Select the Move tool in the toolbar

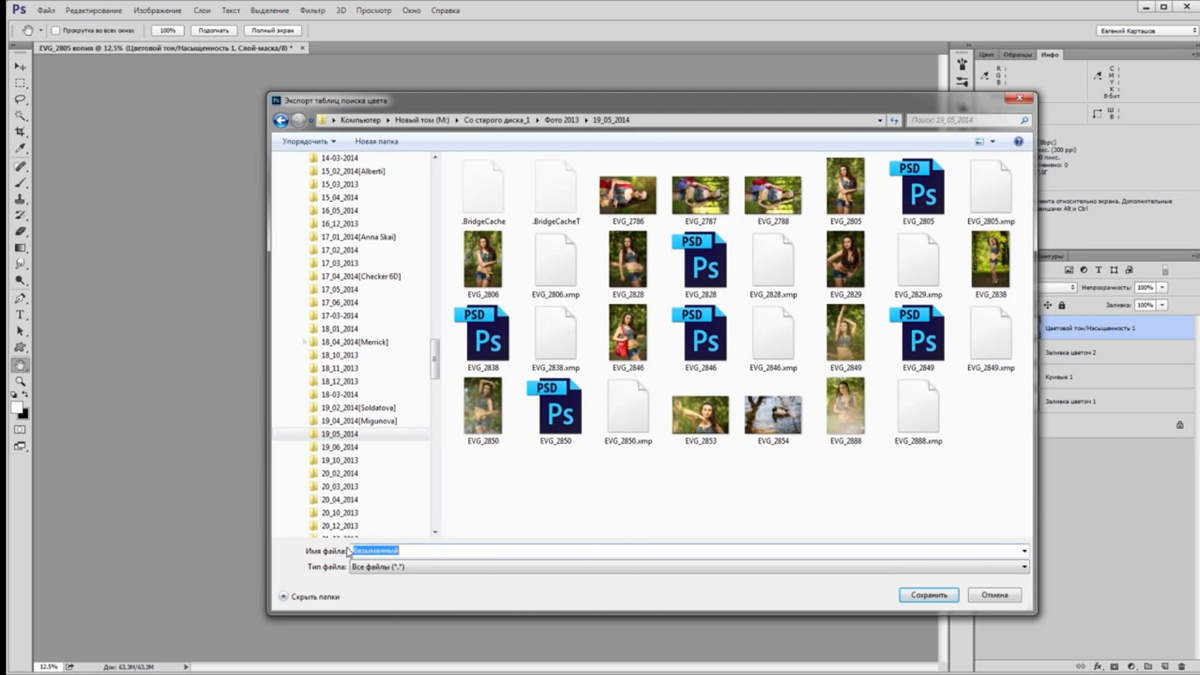[20, 66]
